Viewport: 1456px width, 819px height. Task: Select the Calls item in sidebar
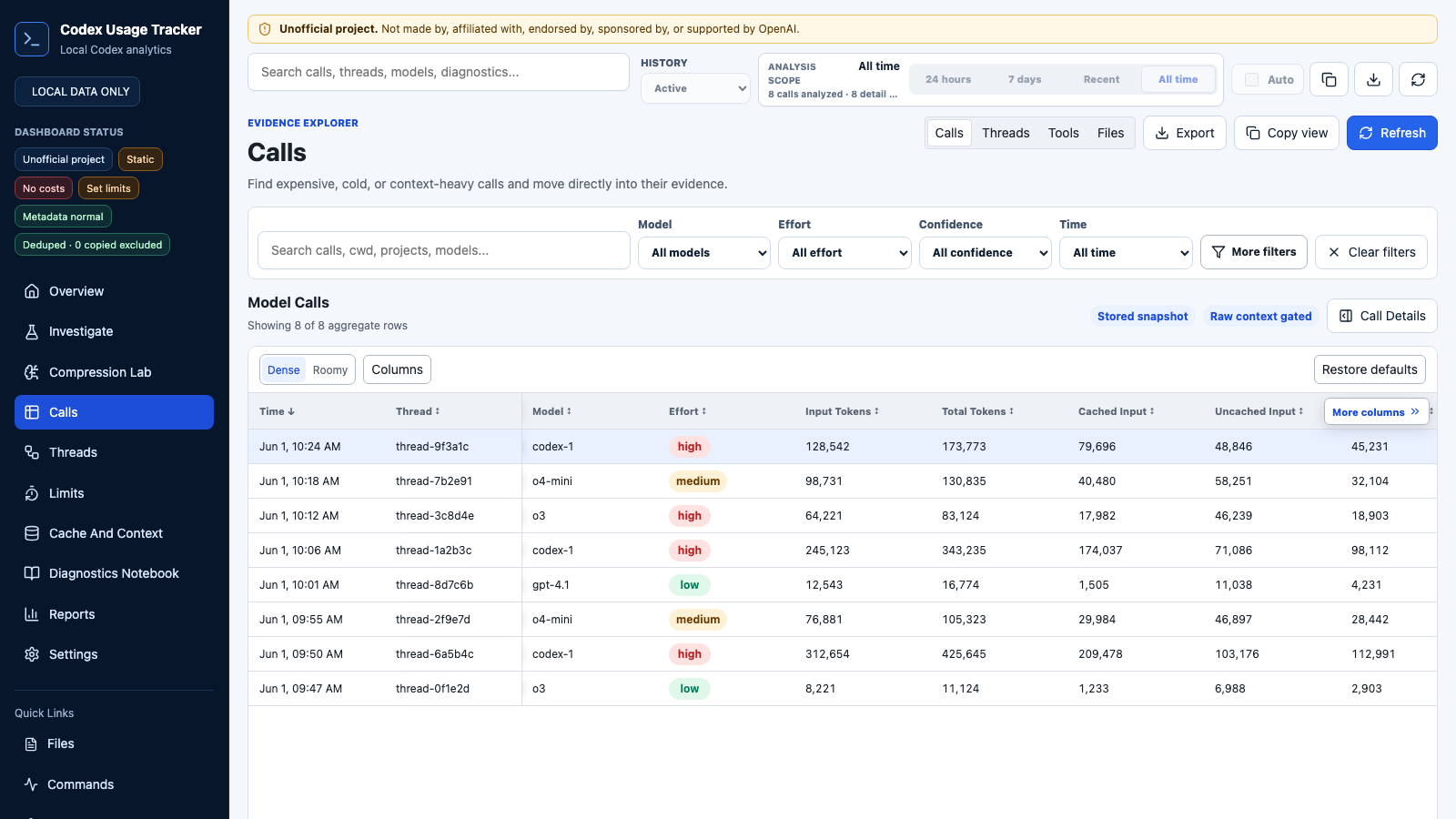[114, 412]
